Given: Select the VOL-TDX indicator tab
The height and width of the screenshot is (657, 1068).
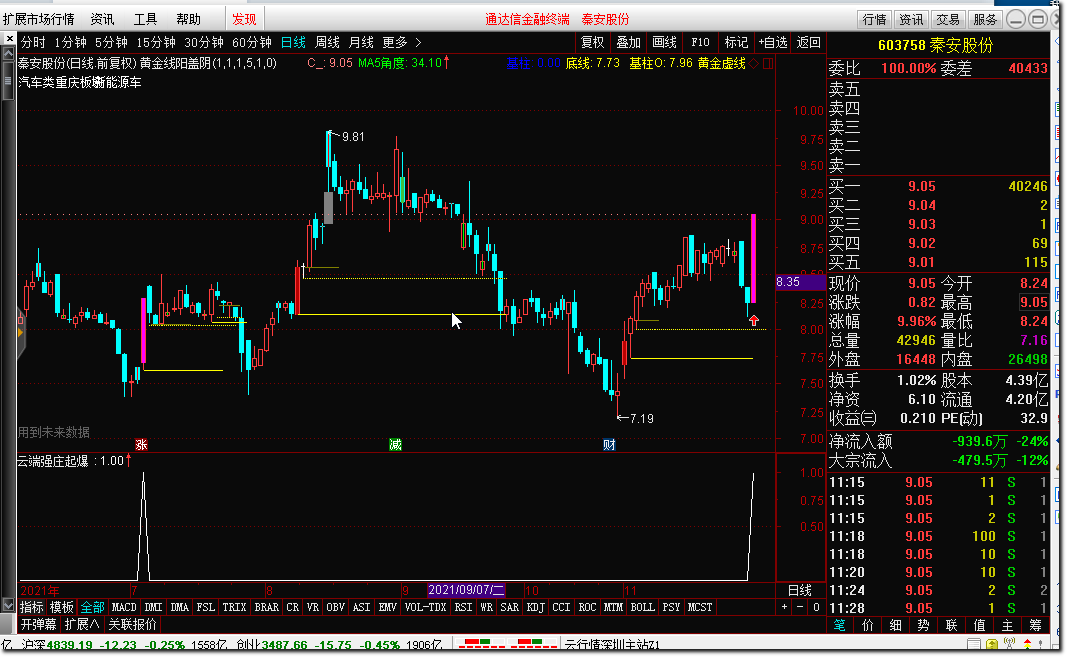Looking at the screenshot, I should 425,607.
